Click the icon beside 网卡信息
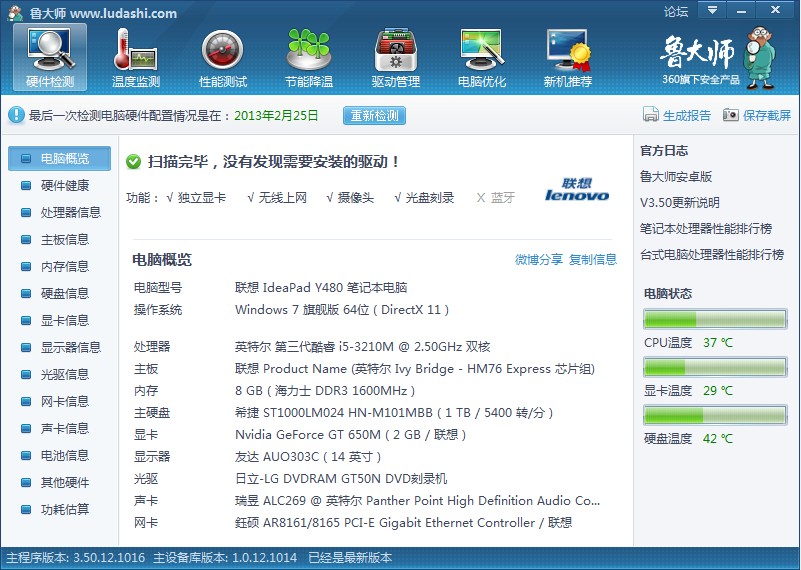Viewport: 801px width, 570px height. pyautogui.click(x=26, y=402)
